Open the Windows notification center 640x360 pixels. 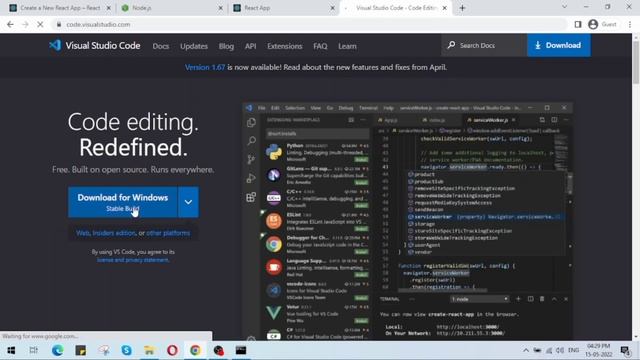coord(624,350)
